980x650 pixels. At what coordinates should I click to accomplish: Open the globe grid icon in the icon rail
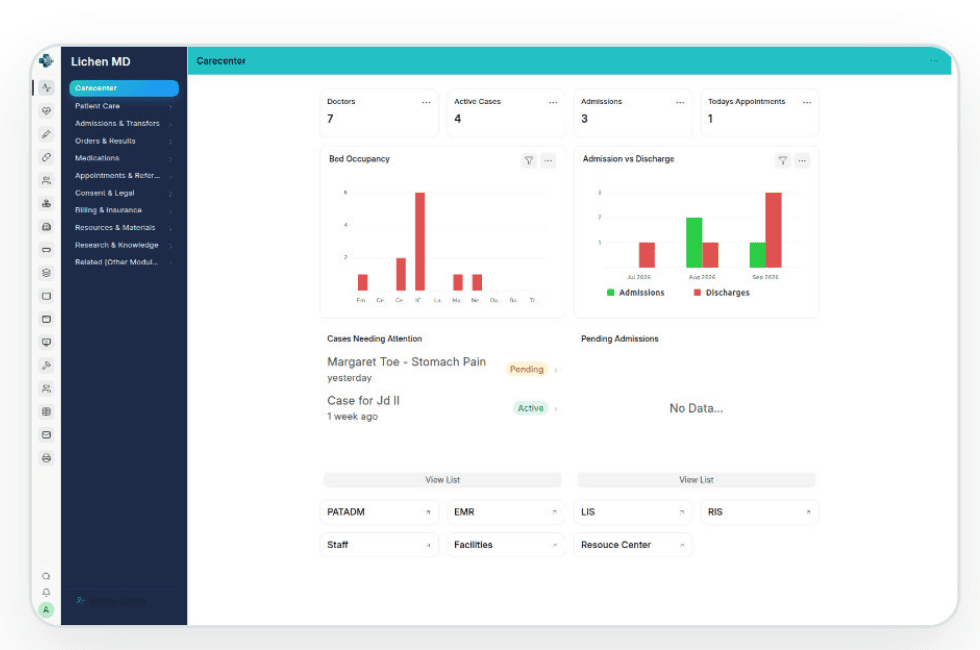coord(46,411)
